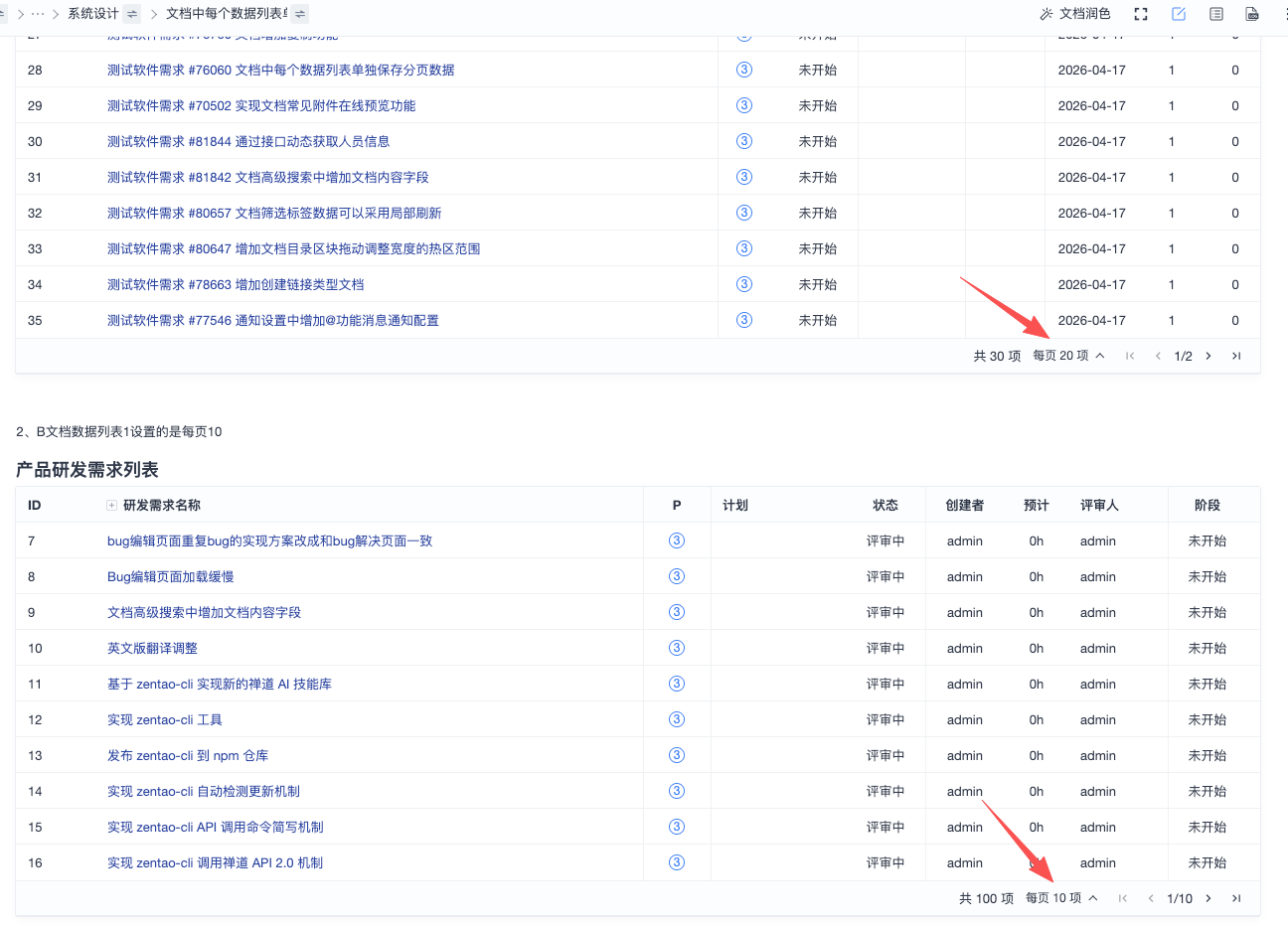Click priority 3 icon in ID 9 row

tap(677, 612)
